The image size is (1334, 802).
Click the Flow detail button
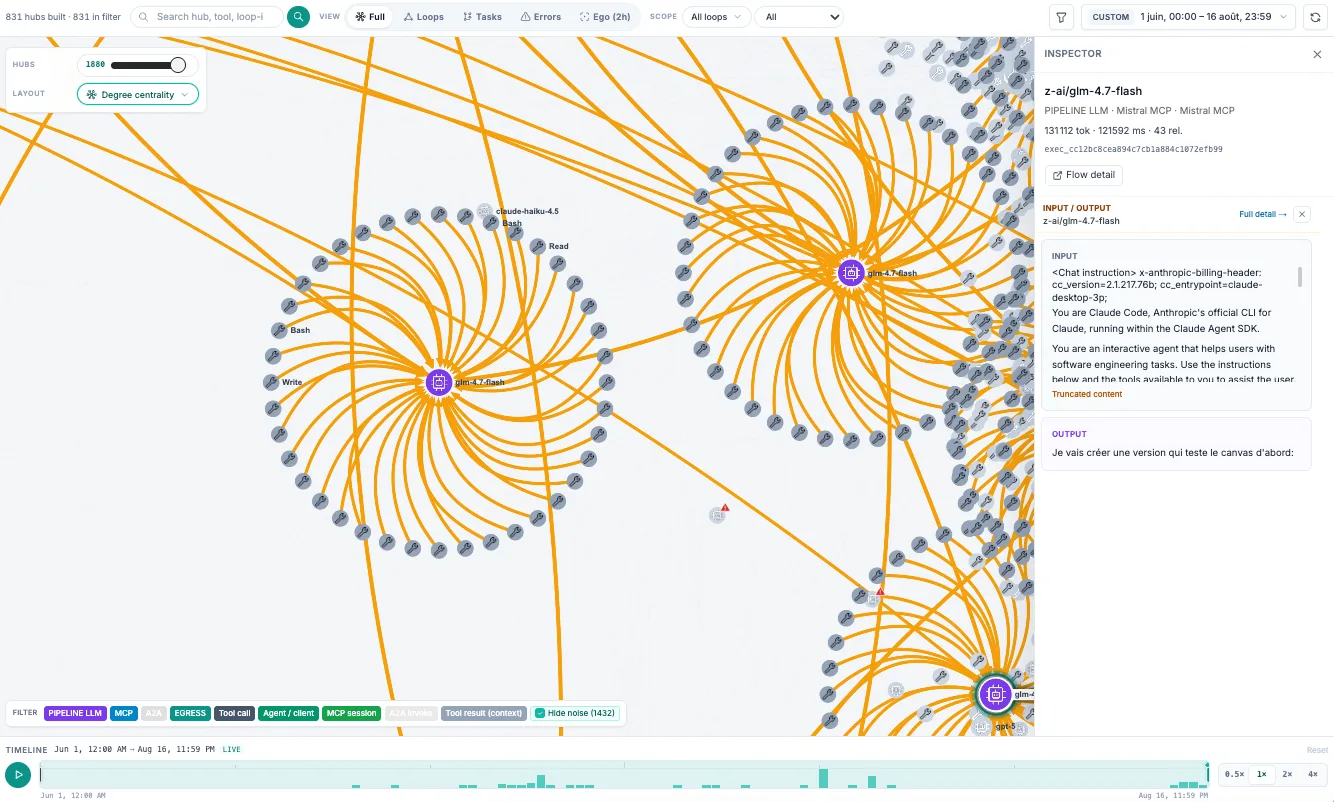(x=1083, y=175)
